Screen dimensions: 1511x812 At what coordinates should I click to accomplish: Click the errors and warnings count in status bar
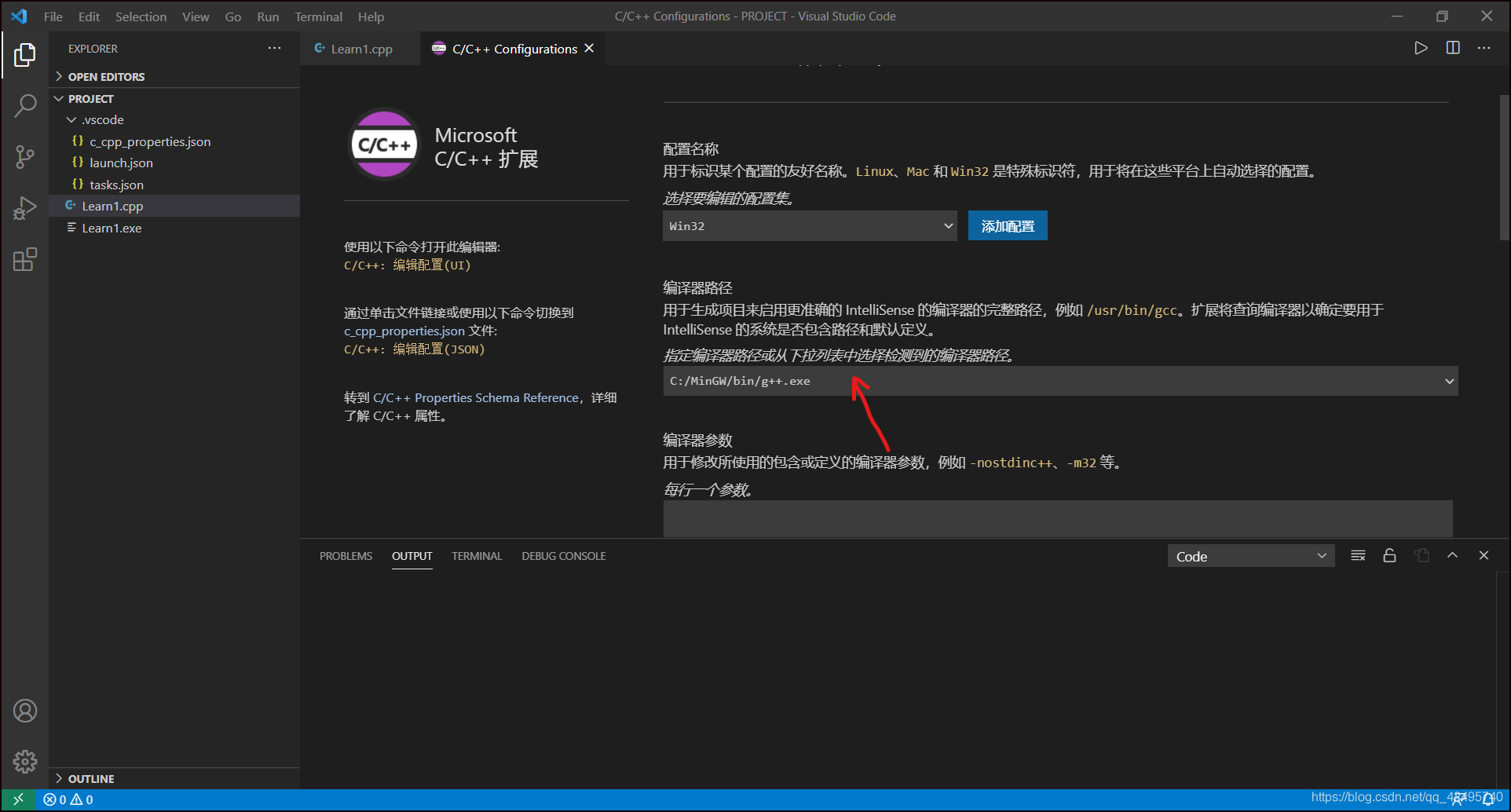68,799
